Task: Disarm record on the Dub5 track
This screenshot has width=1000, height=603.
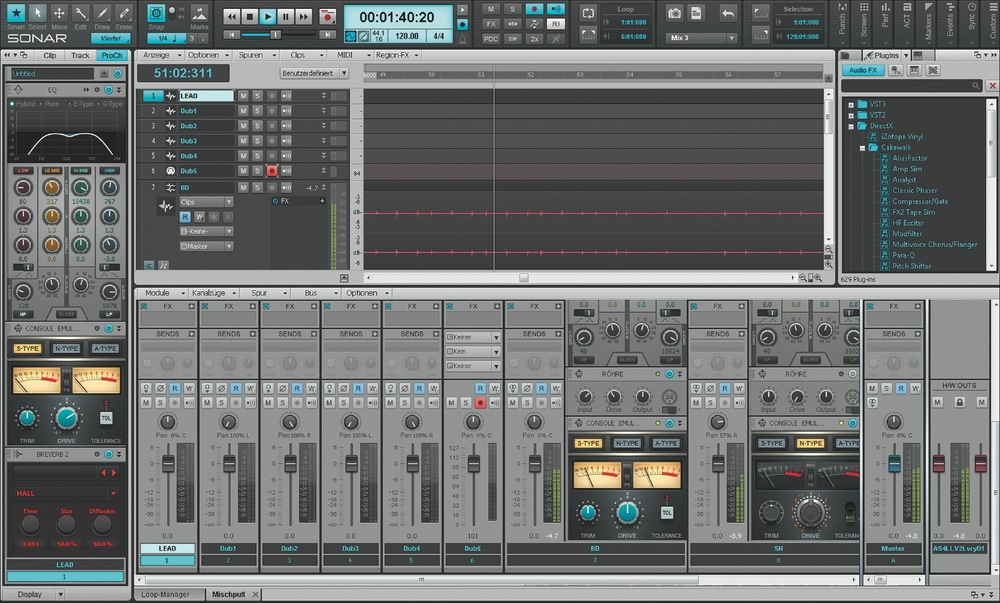Action: pyautogui.click(x=272, y=171)
